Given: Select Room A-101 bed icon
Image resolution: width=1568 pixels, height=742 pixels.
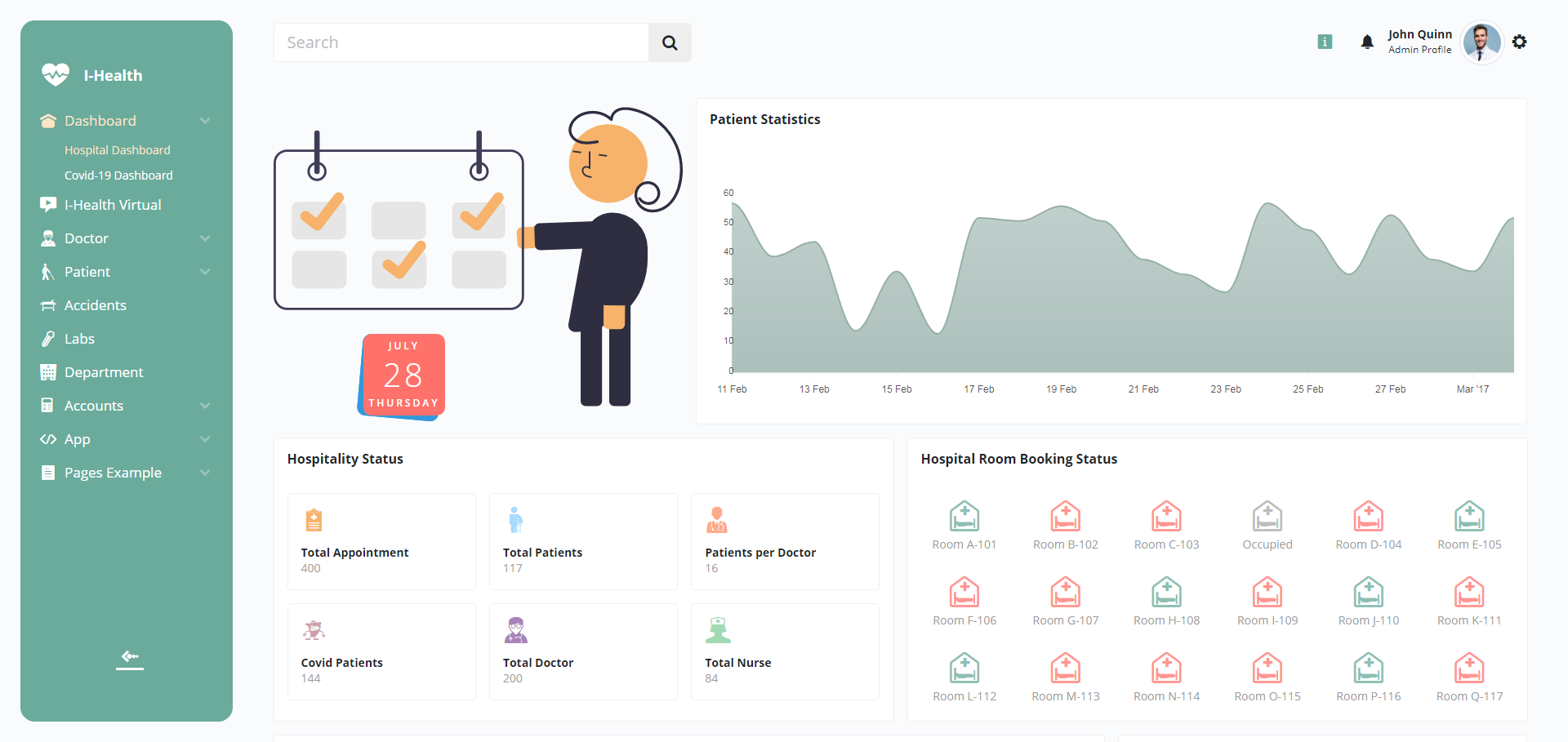Looking at the screenshot, I should (964, 516).
